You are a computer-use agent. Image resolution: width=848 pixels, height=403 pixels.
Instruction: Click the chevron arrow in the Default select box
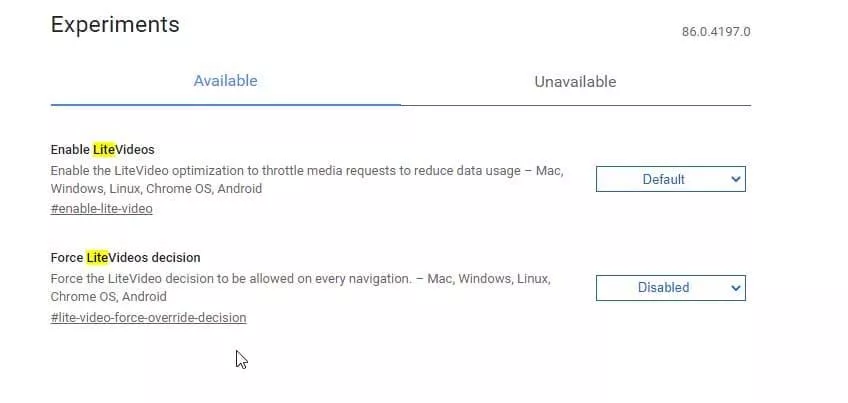click(x=736, y=179)
